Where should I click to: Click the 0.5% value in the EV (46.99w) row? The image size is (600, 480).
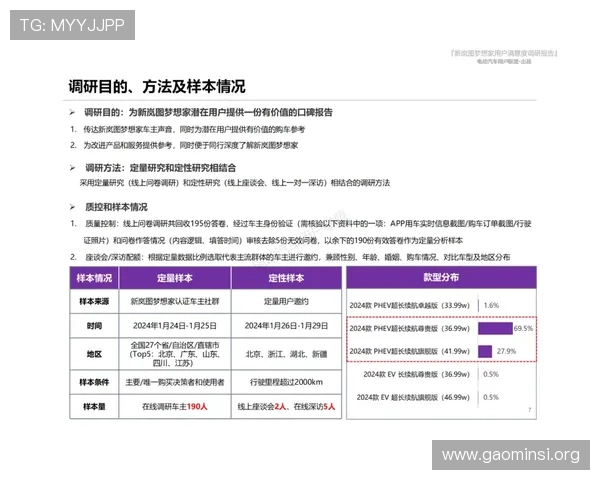click(491, 397)
